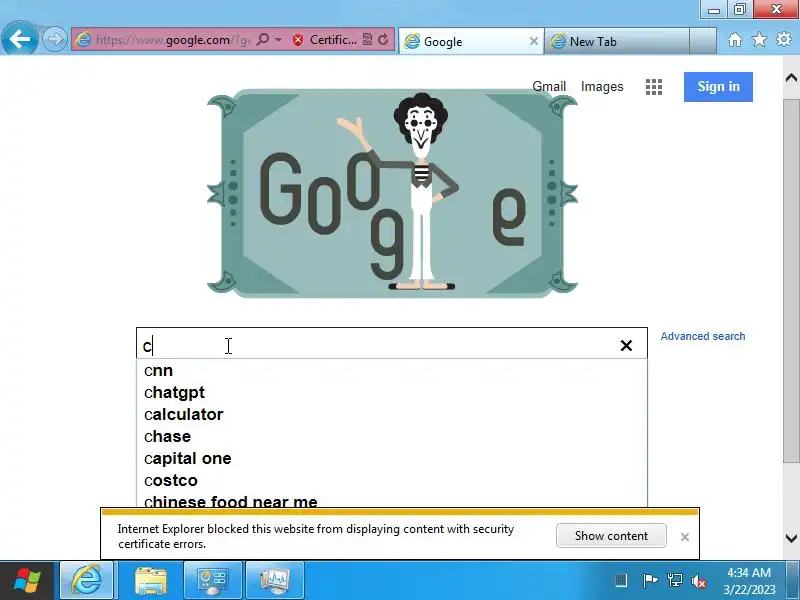The height and width of the screenshot is (600, 800).
Task: Dismiss the security notification bar
Action: pyautogui.click(x=685, y=537)
